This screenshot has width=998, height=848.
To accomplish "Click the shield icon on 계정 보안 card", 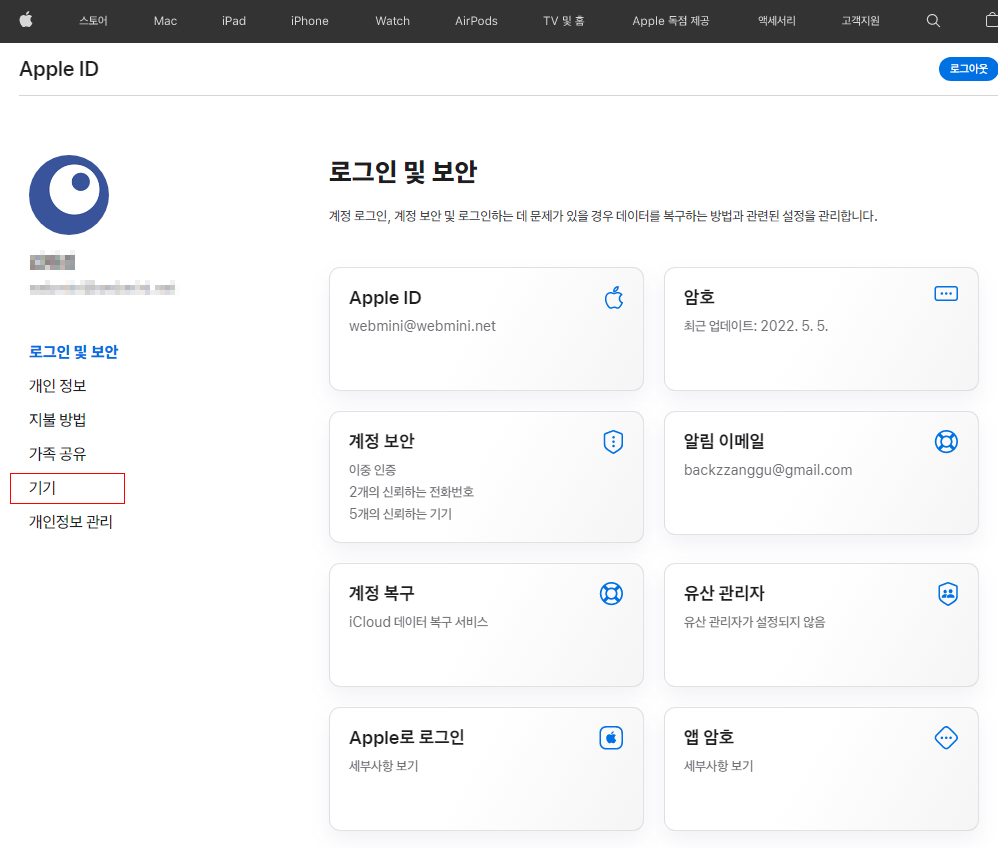I will pos(613,442).
